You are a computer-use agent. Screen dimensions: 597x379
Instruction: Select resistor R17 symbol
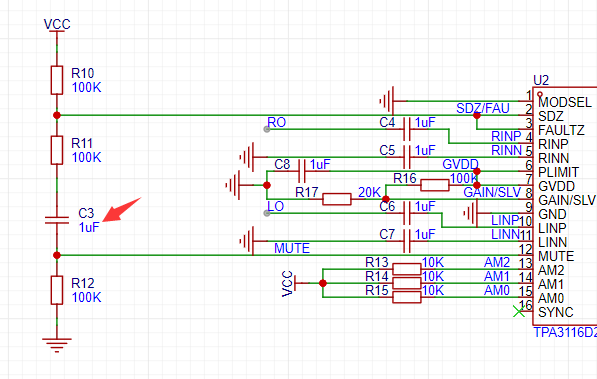click(x=337, y=199)
